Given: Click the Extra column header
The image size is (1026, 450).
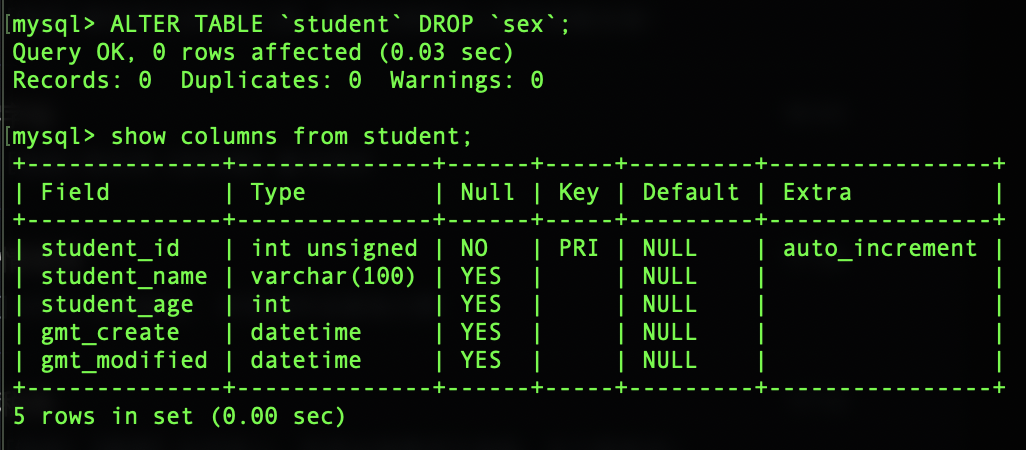Looking at the screenshot, I should 816,192.
